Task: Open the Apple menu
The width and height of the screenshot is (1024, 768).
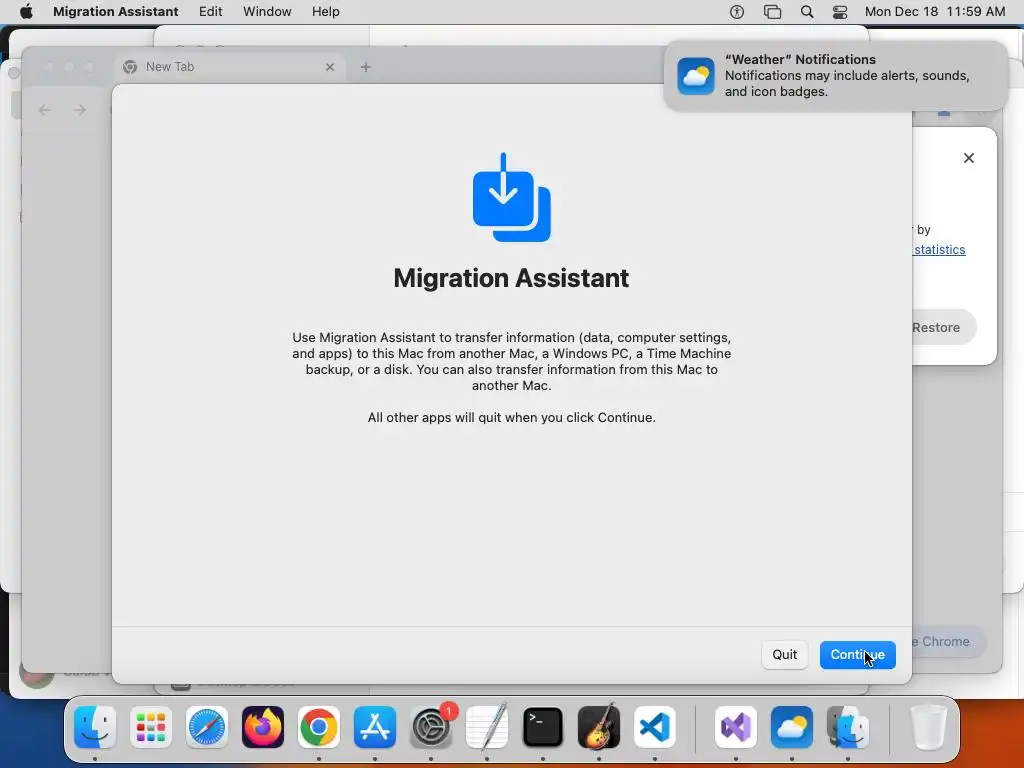Action: coord(26,11)
